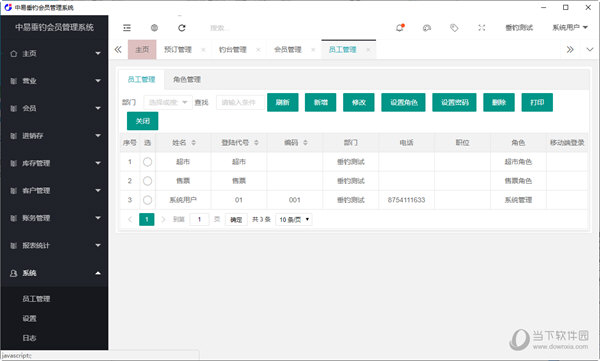This screenshot has height=361, width=600.
Task: Click the 打印 button
Action: click(x=537, y=102)
